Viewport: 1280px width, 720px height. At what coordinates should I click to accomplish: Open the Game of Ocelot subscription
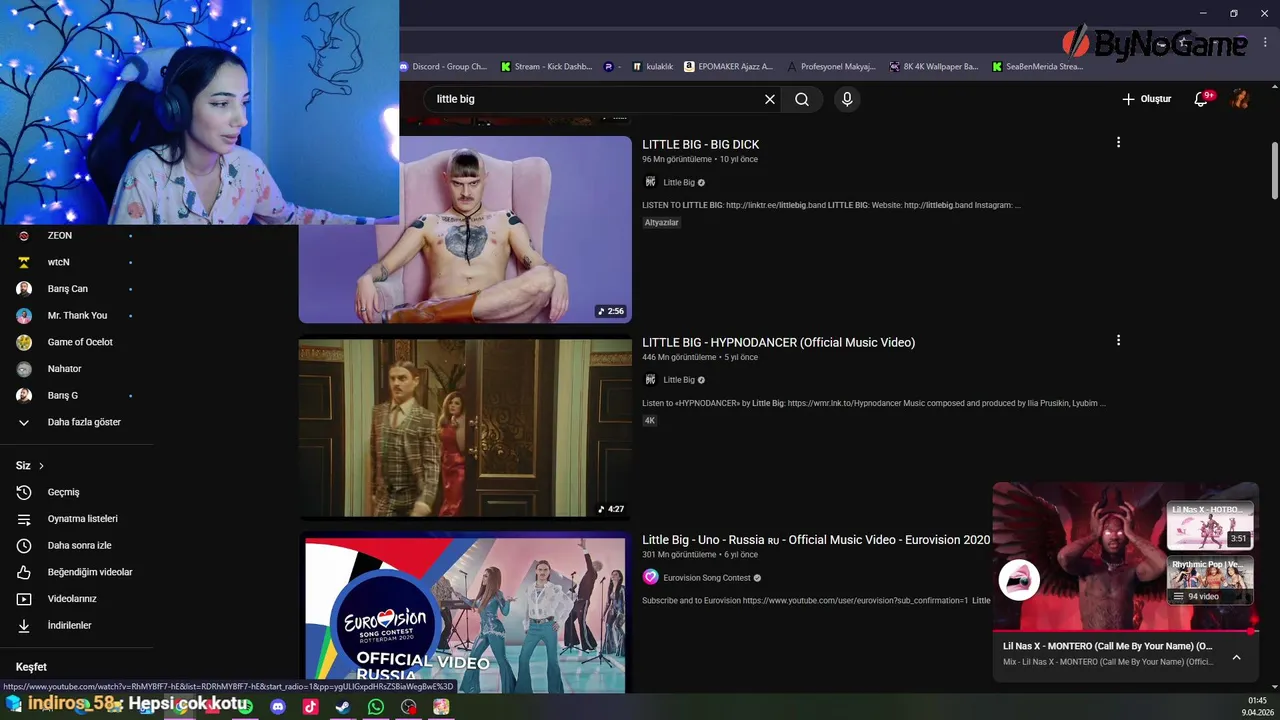(x=80, y=342)
